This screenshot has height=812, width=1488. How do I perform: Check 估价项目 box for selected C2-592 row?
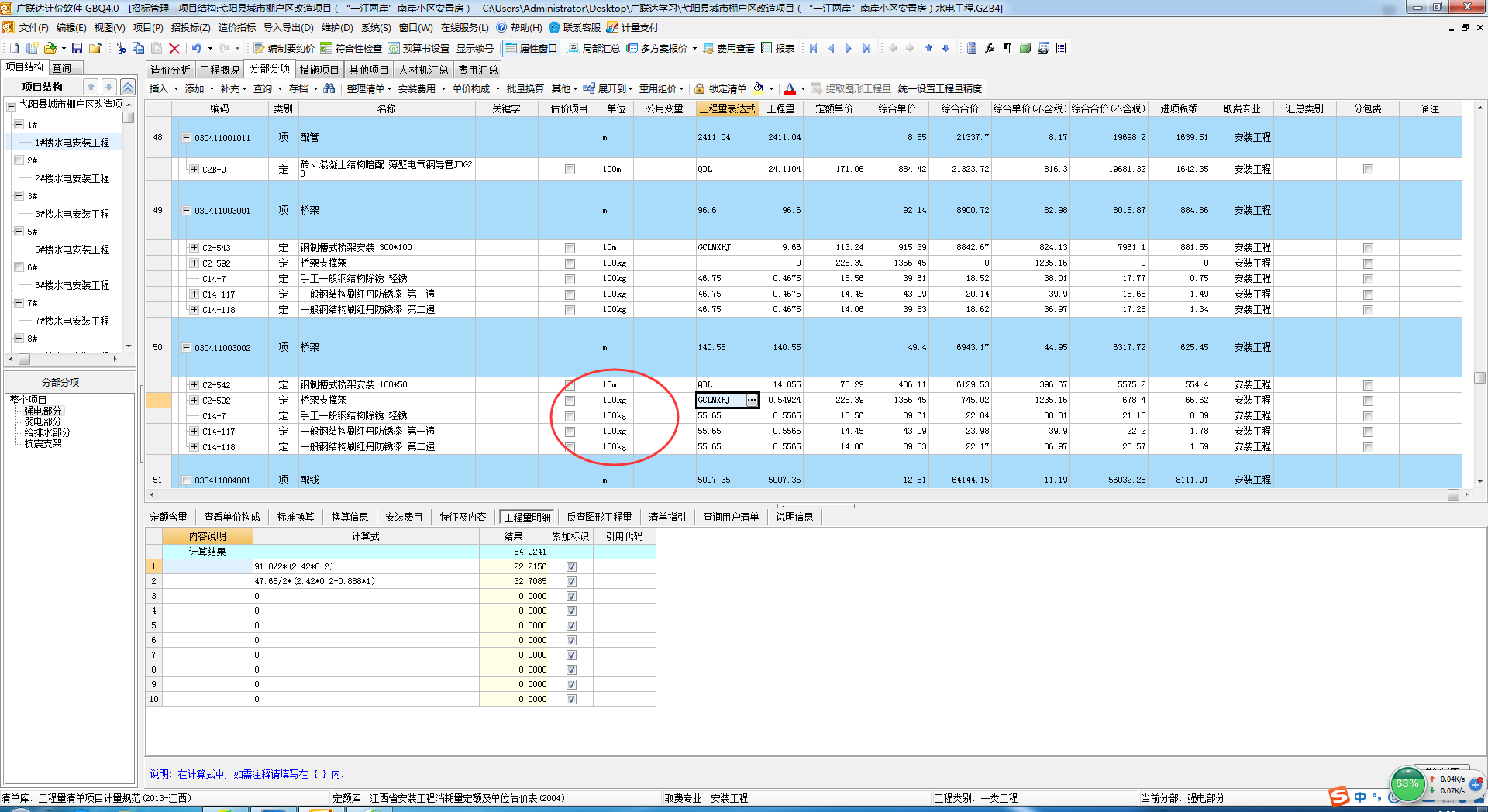point(570,401)
